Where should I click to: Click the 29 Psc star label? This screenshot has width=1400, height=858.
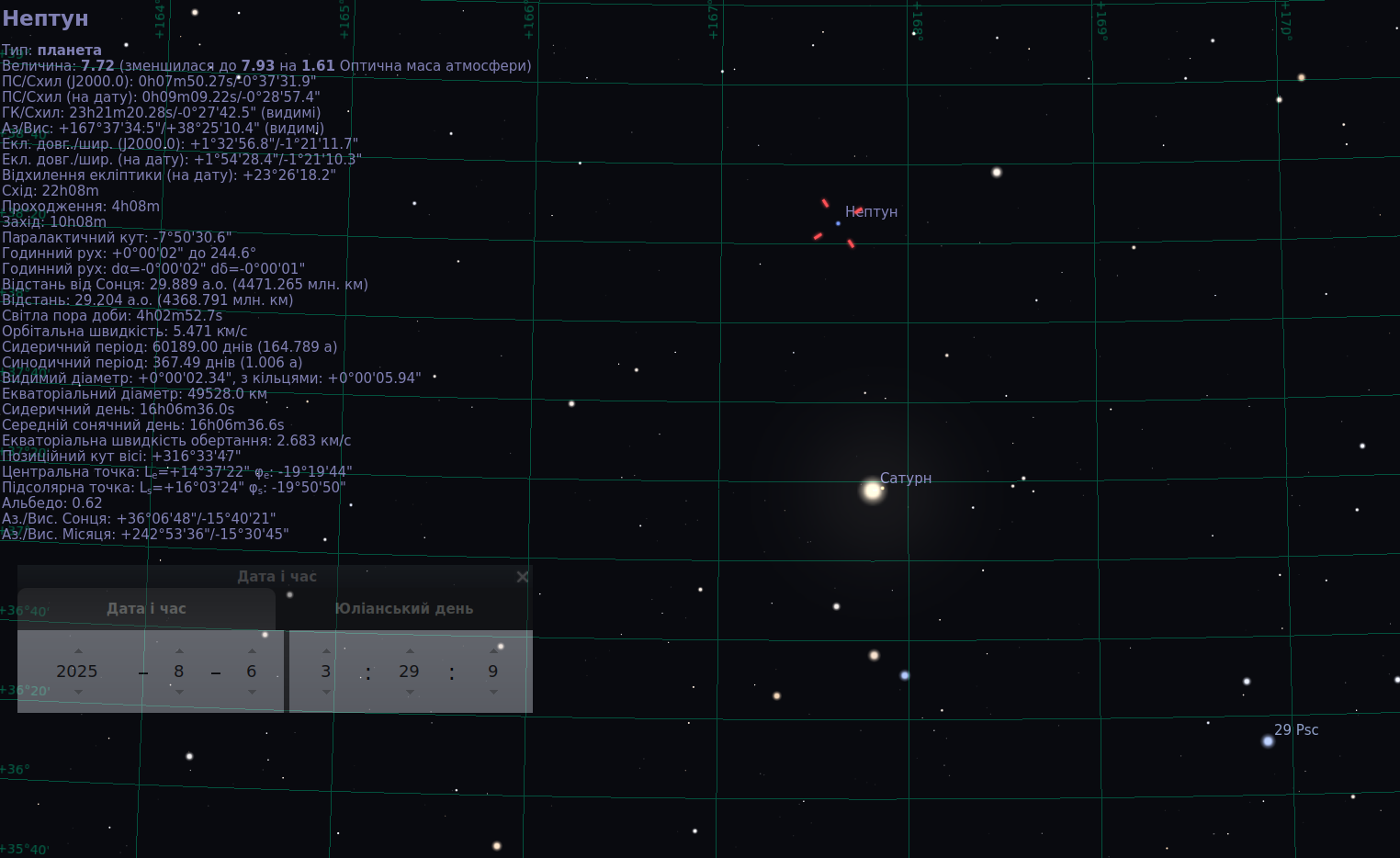pos(1296,729)
